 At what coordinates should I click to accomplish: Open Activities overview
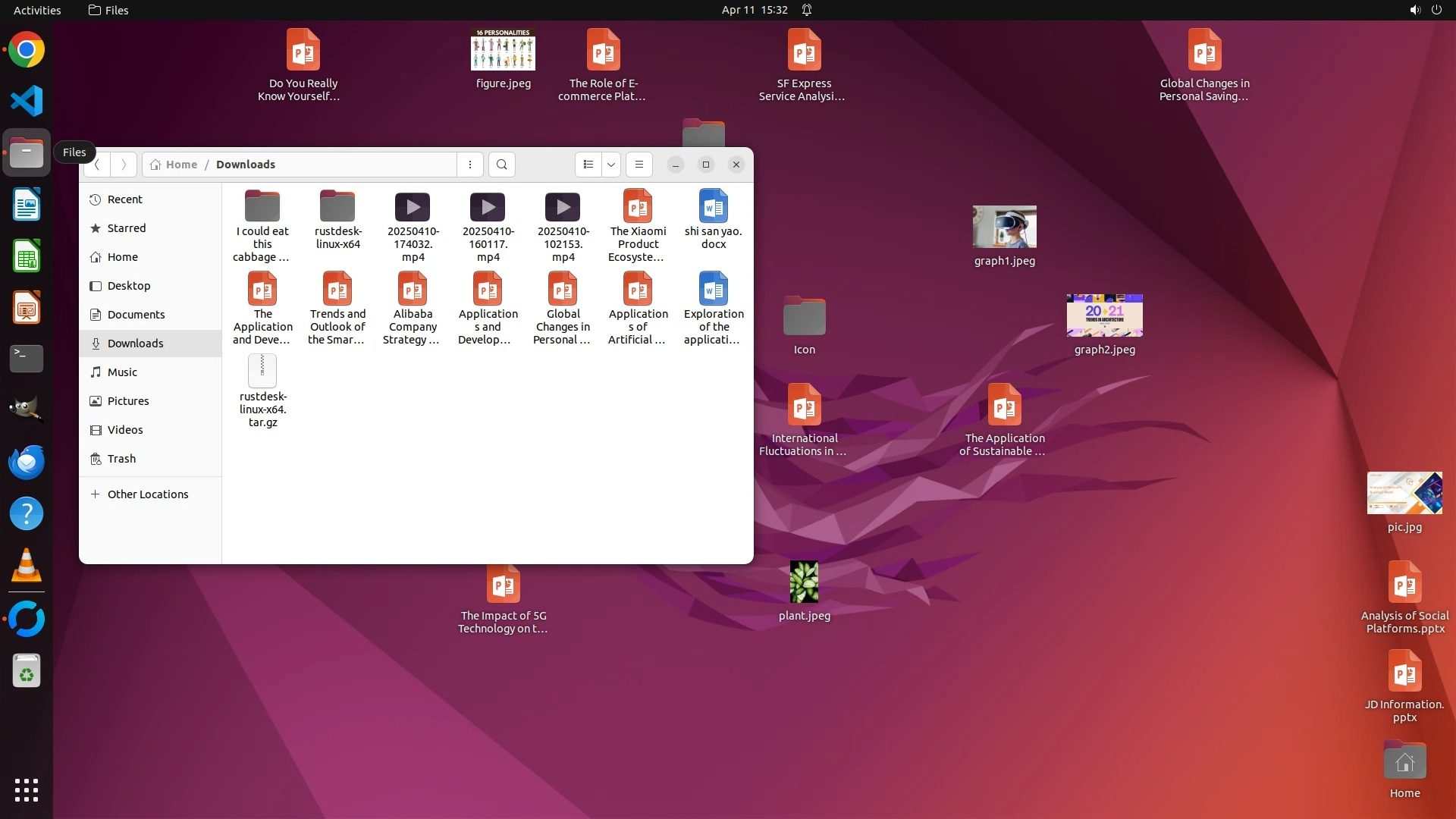(37, 10)
